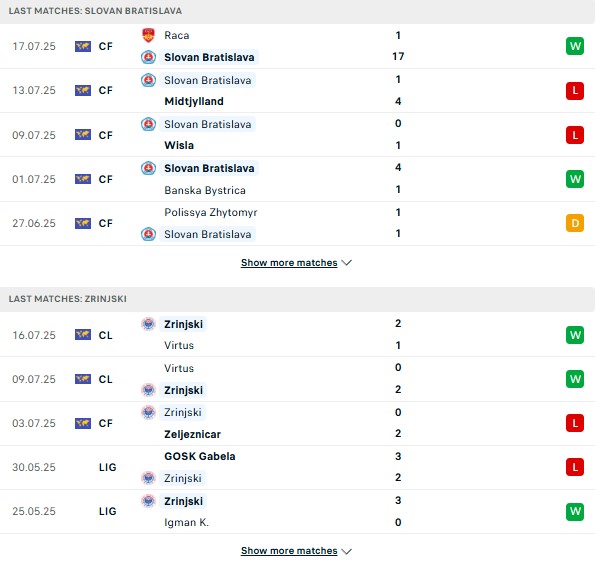Open the Midtjylland team link
The height and width of the screenshot is (571, 596).
click(194, 102)
